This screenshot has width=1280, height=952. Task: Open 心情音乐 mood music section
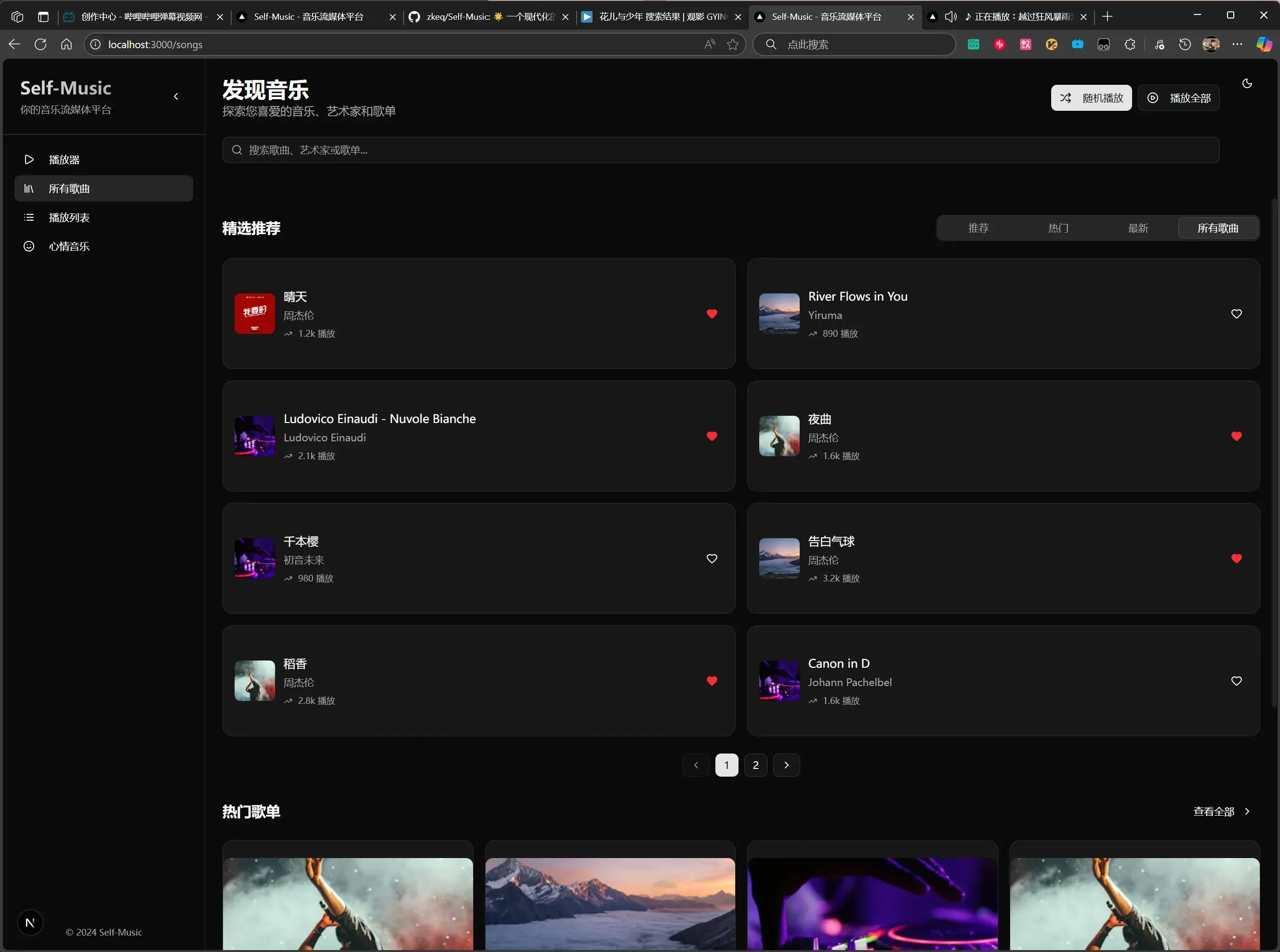click(68, 246)
